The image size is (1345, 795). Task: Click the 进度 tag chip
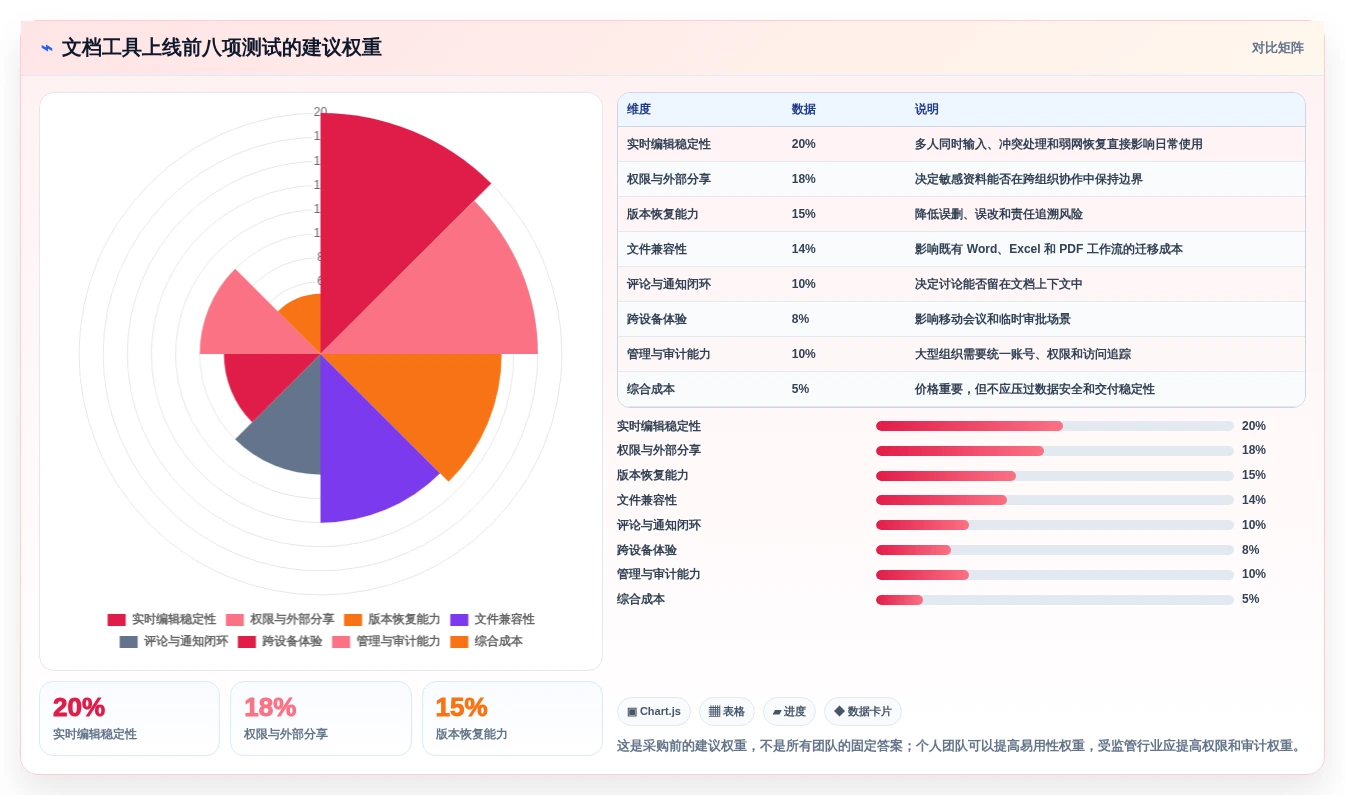tap(789, 712)
